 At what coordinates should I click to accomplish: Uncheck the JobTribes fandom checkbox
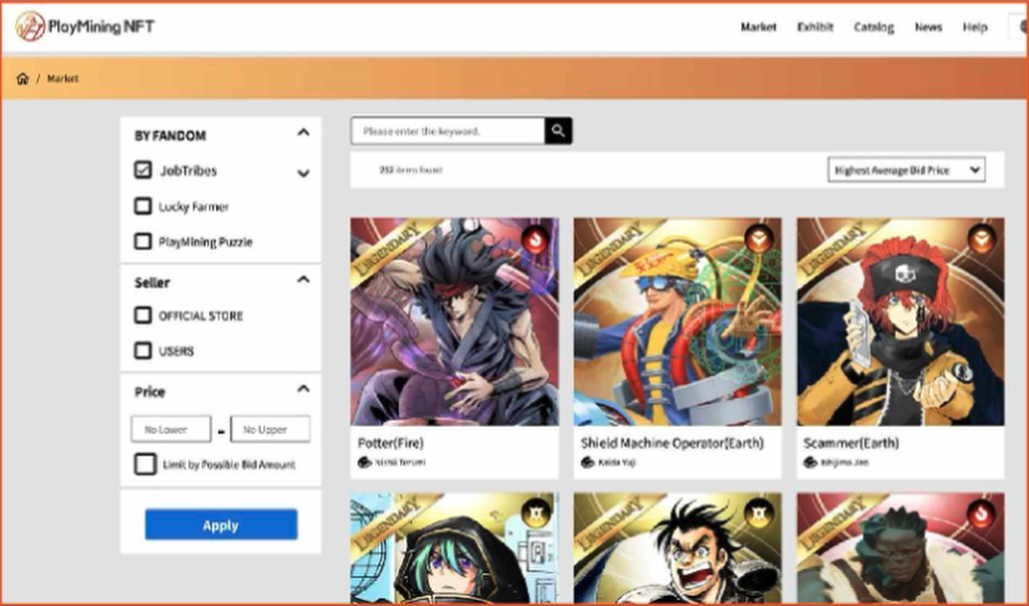click(x=142, y=170)
